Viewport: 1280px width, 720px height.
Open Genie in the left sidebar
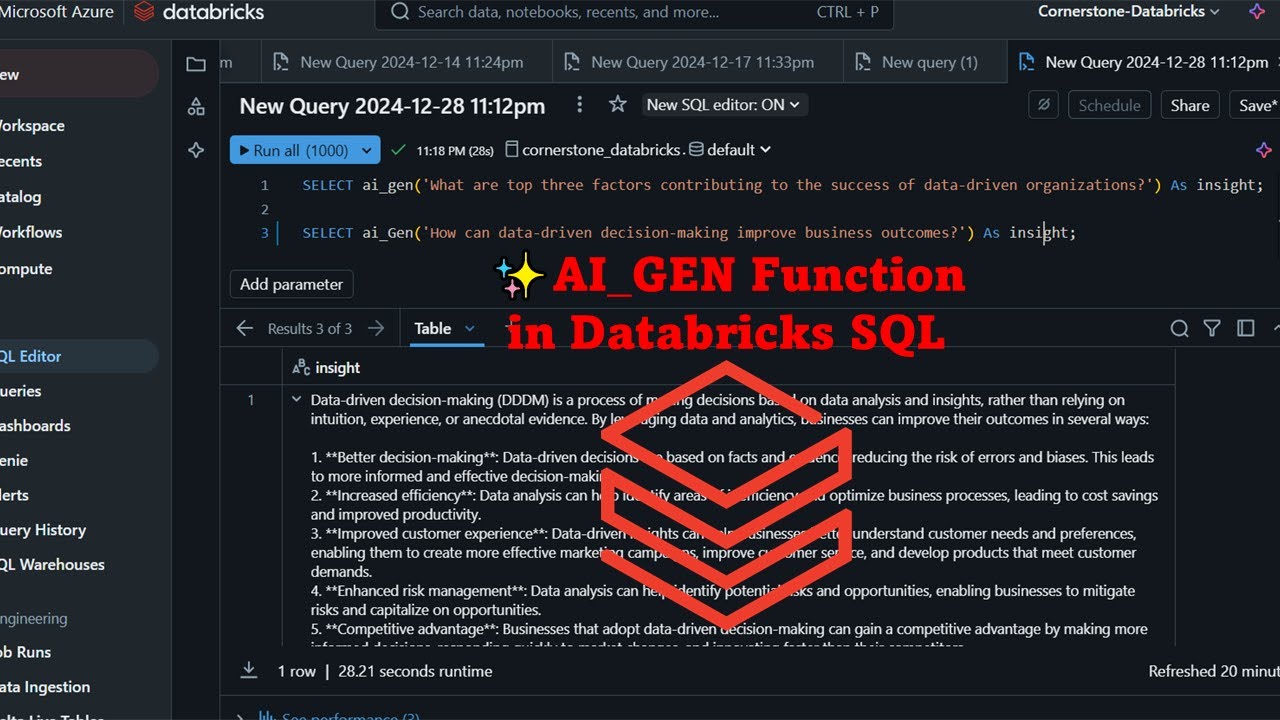(14, 461)
